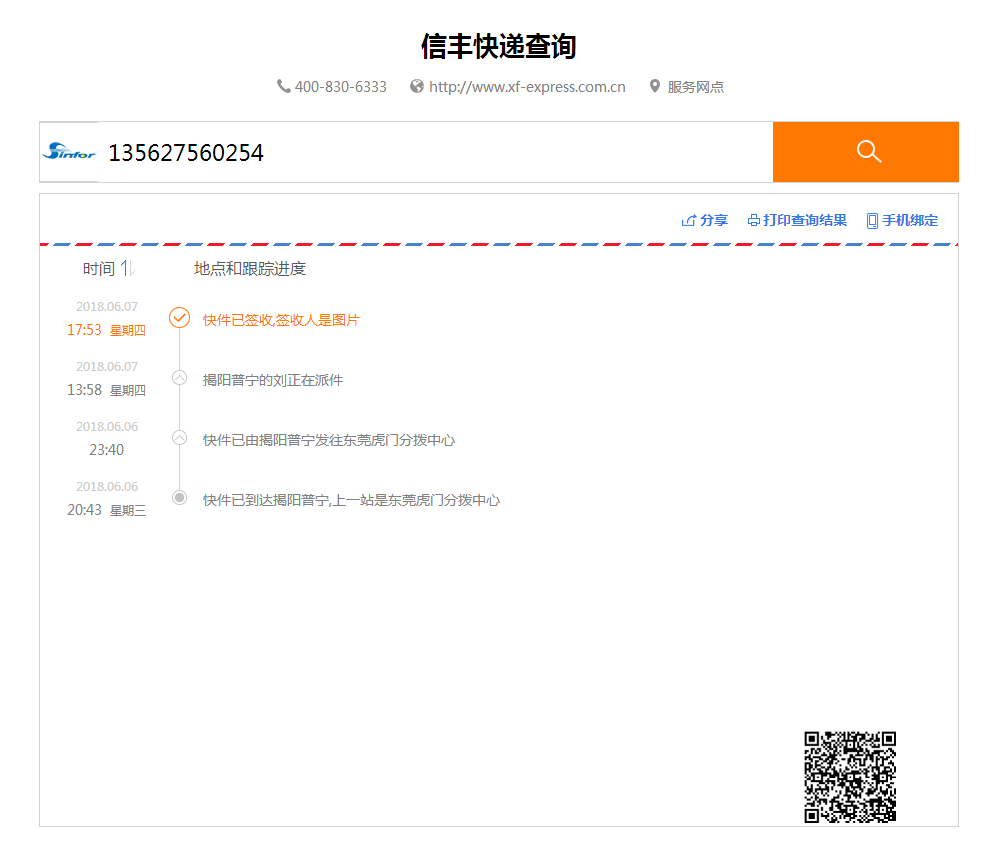
Task: Click the starting dot marker for 20:43 entry
Action: click(179, 498)
